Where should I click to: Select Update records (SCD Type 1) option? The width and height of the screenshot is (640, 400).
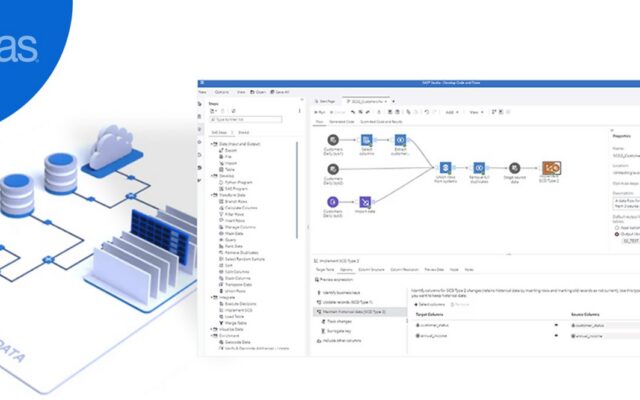(345, 302)
